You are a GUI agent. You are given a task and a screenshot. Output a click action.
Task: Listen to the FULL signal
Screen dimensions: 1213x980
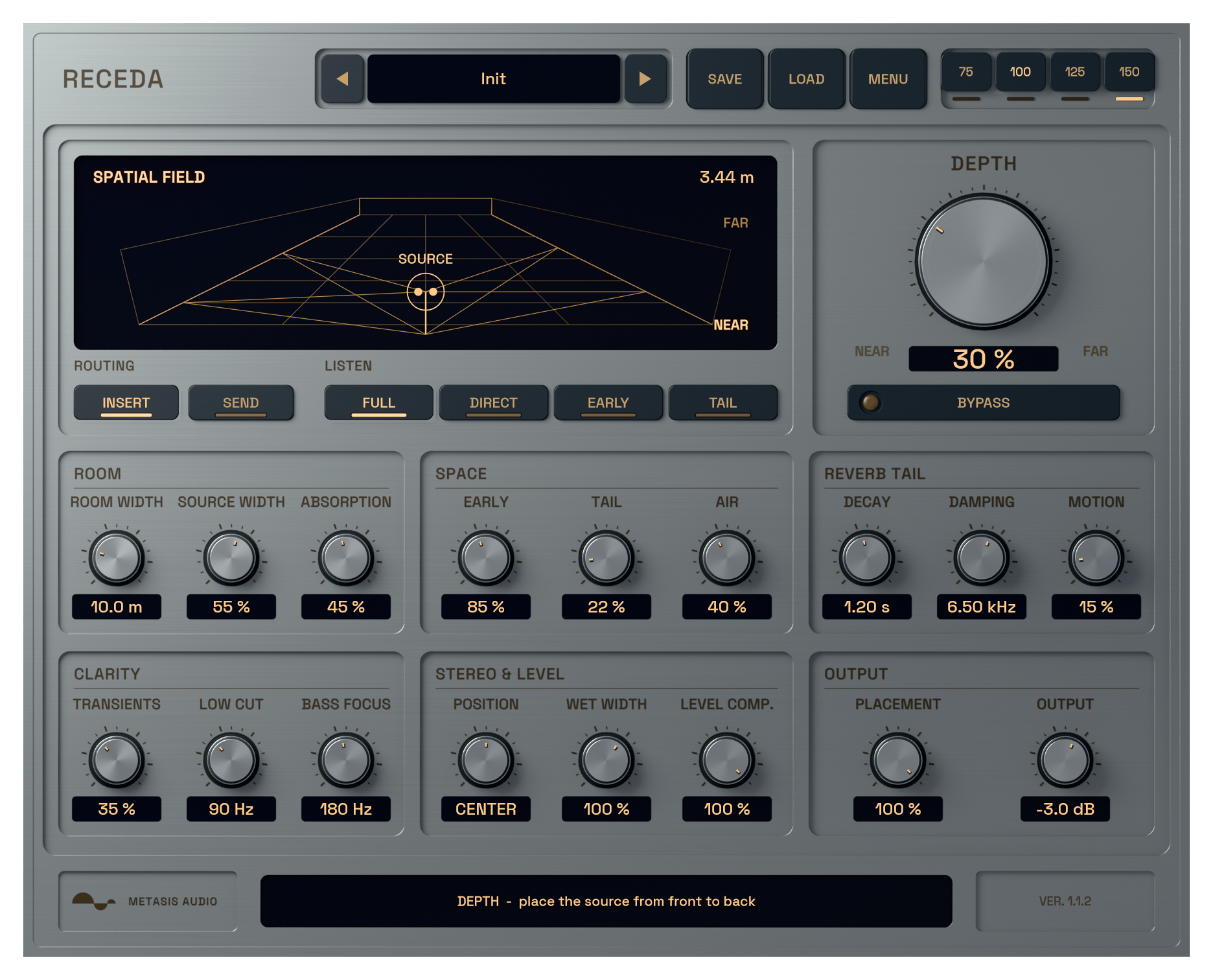[378, 402]
